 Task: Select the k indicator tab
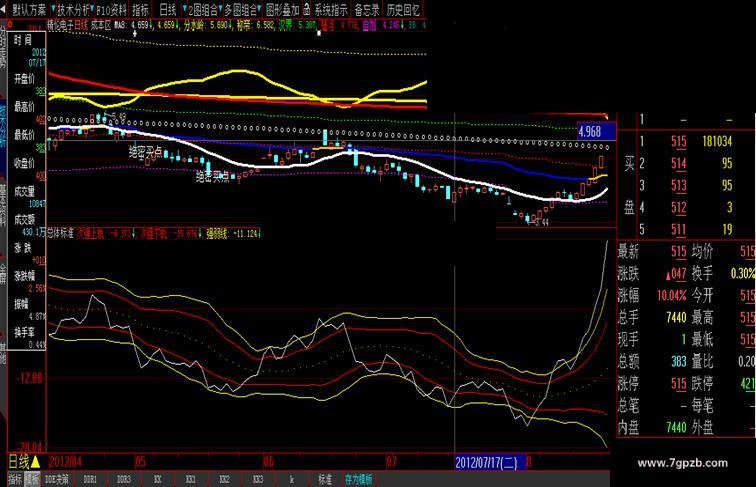(x=292, y=479)
